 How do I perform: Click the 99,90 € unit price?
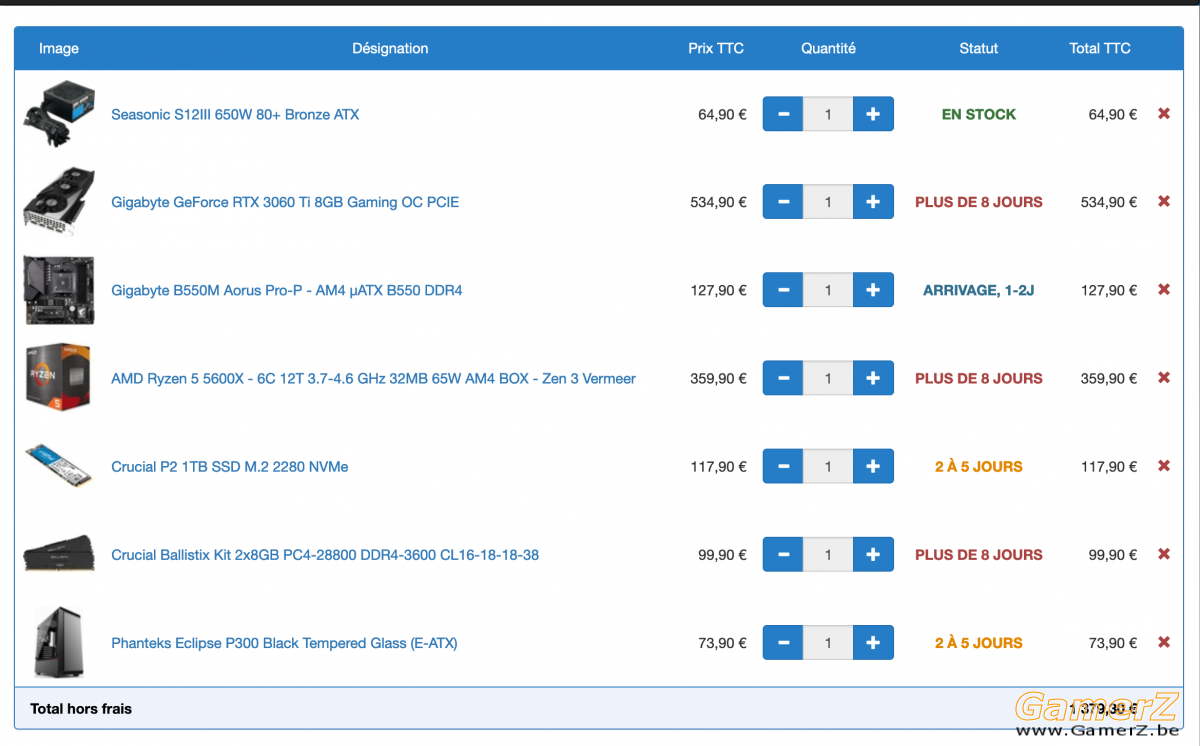[722, 554]
